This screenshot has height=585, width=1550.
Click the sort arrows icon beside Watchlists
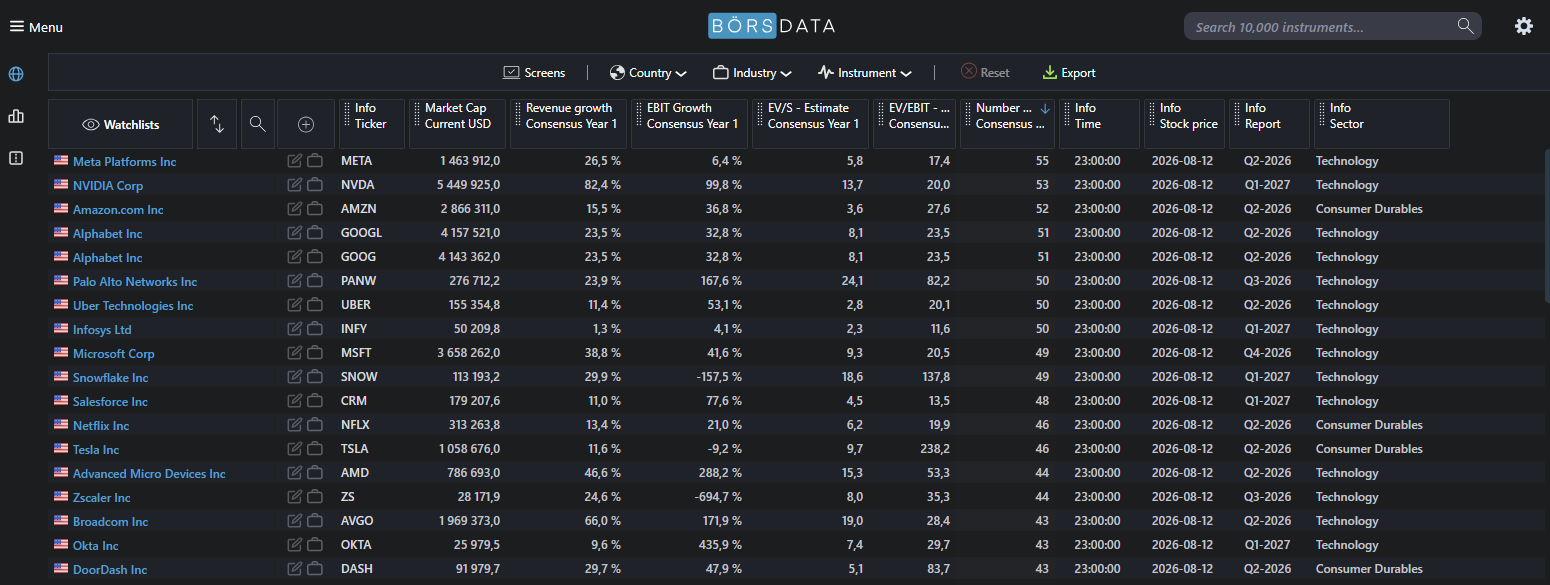pos(217,124)
